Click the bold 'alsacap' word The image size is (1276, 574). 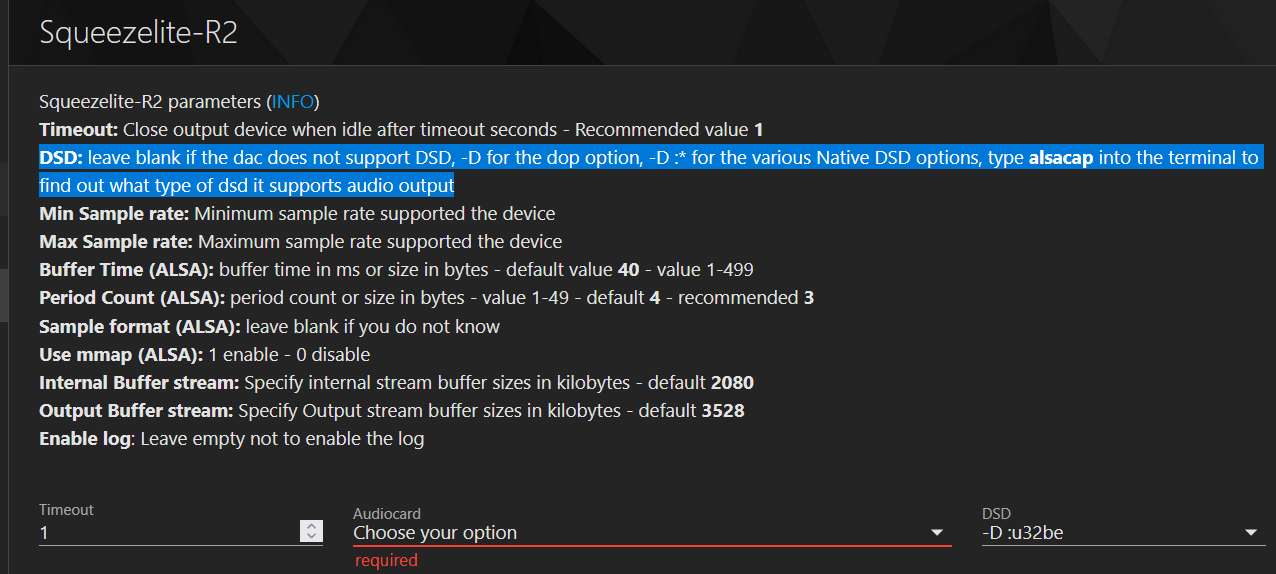click(1061, 158)
